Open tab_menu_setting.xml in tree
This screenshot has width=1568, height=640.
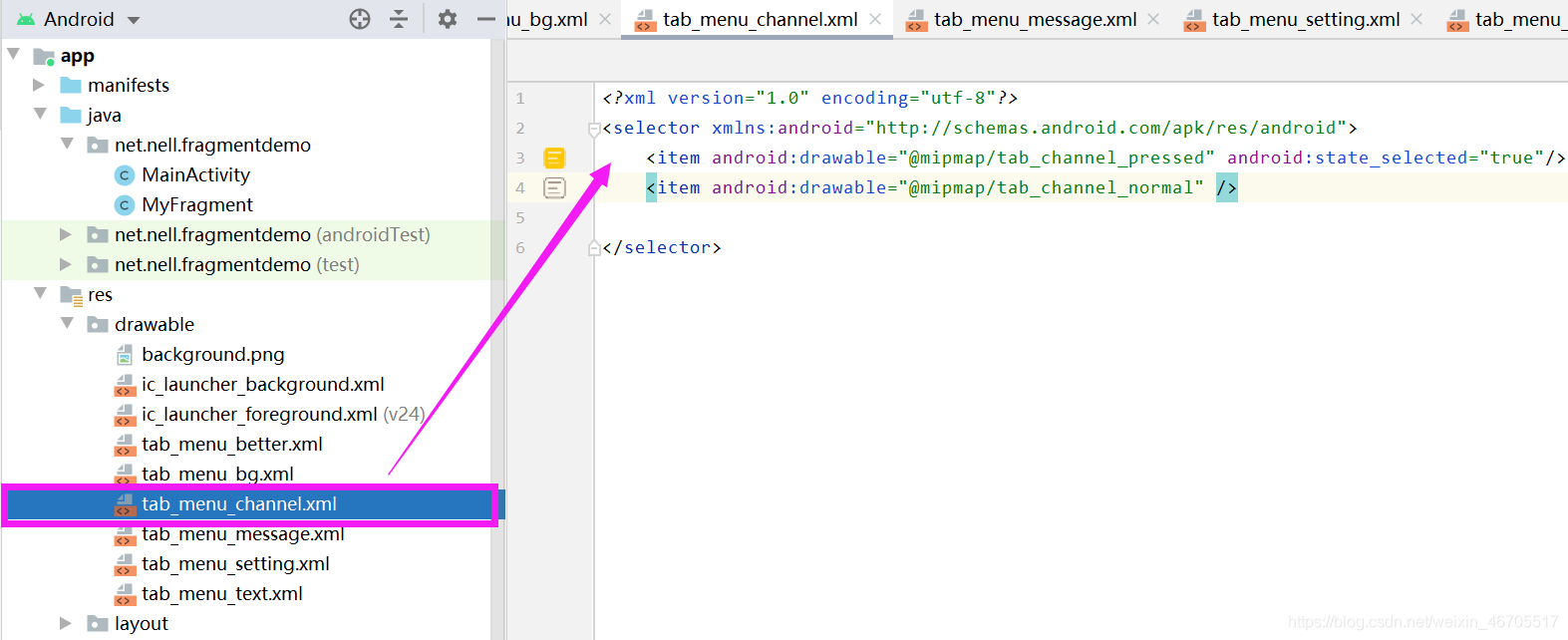click(235, 563)
